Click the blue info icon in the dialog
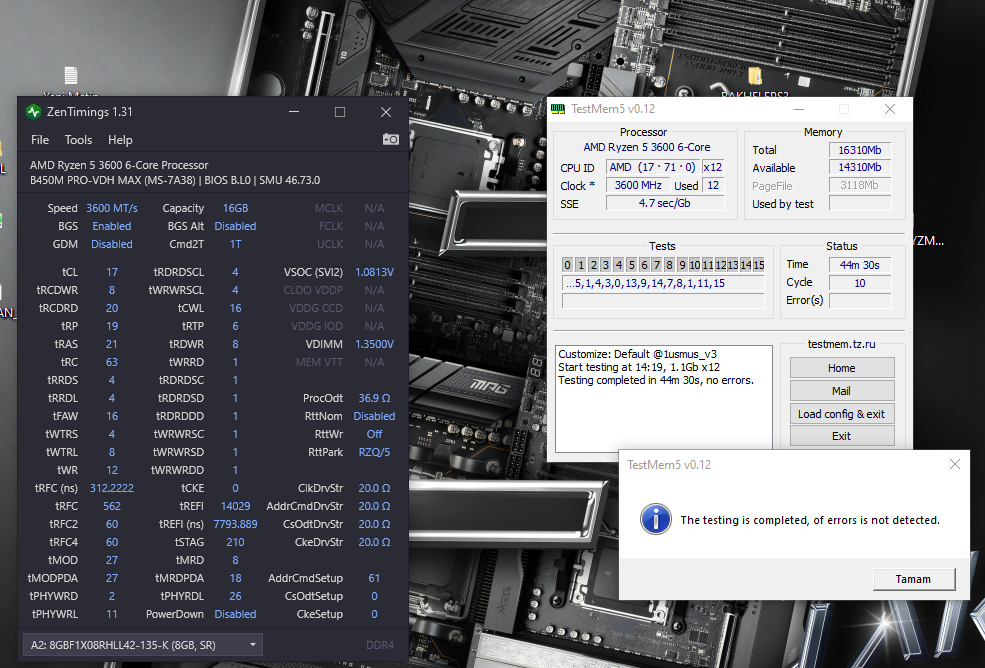 click(655, 520)
